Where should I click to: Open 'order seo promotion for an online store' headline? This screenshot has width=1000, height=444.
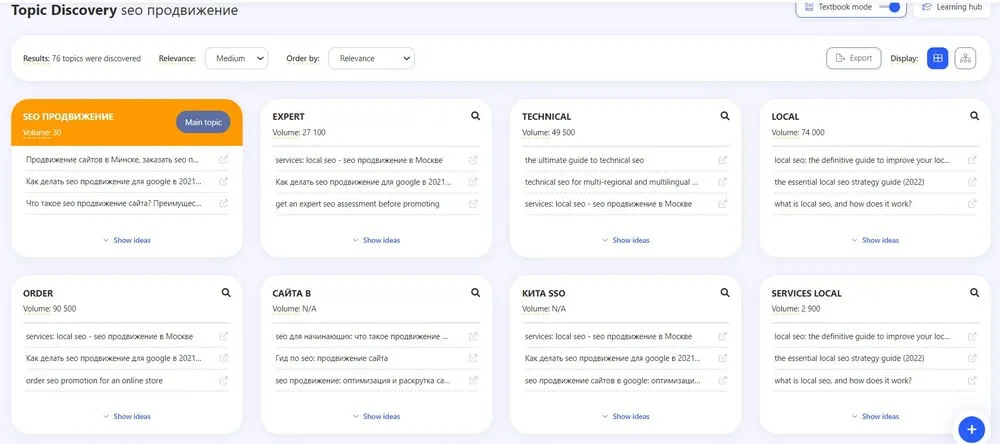[x=94, y=380]
